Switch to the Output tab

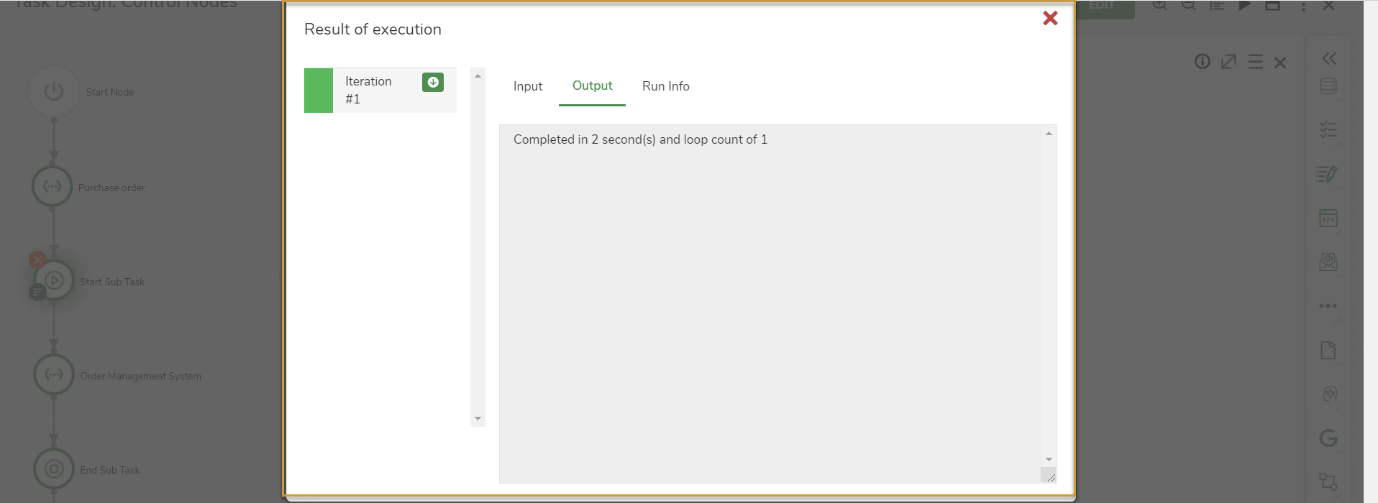click(x=592, y=86)
